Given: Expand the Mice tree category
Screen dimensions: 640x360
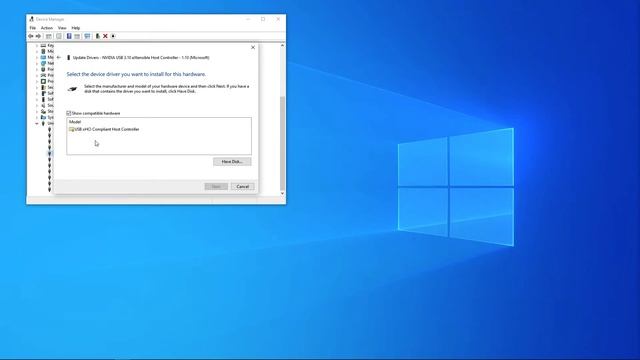Looking at the screenshot, I should coord(37,51).
